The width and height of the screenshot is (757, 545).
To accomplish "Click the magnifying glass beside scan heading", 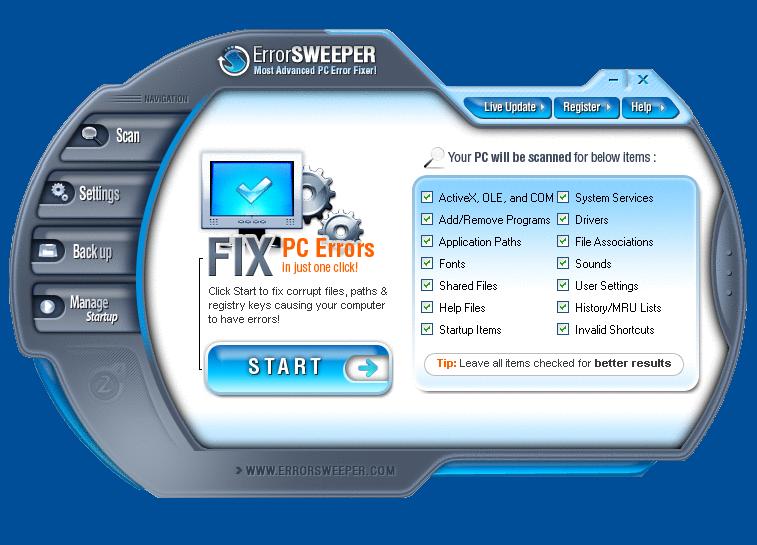I will pyautogui.click(x=434, y=157).
